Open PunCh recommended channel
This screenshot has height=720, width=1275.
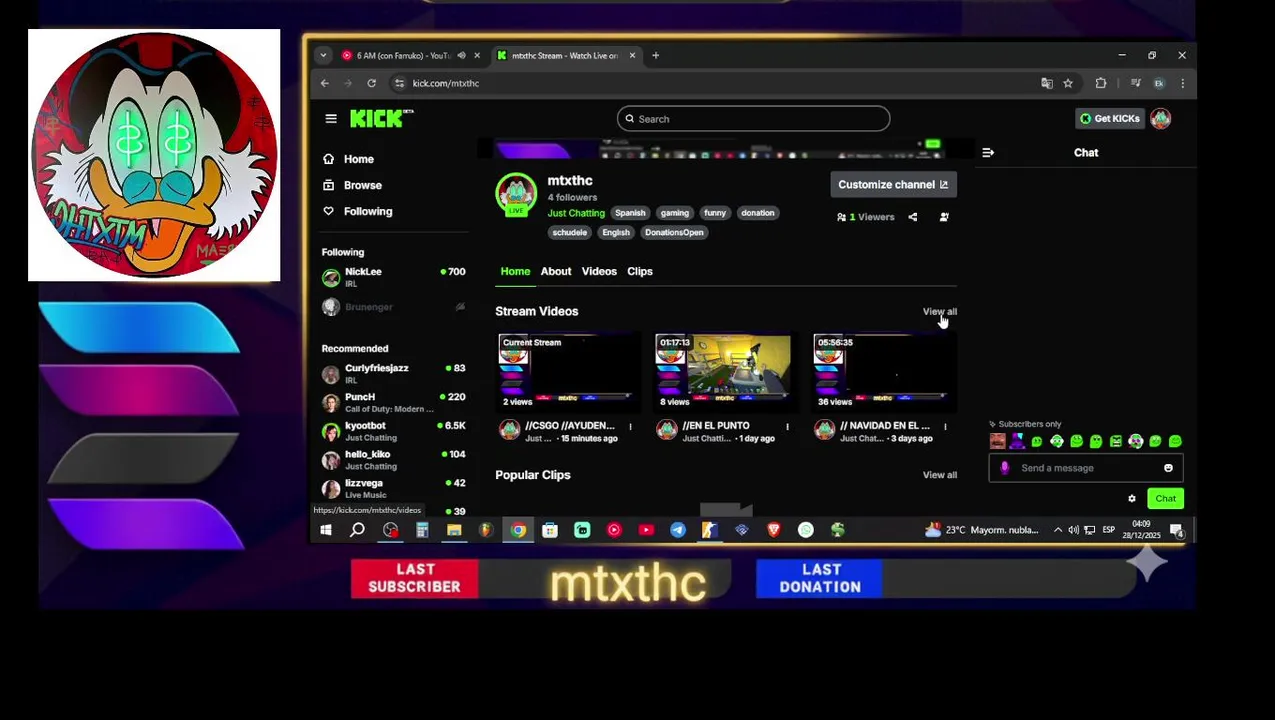[394, 403]
